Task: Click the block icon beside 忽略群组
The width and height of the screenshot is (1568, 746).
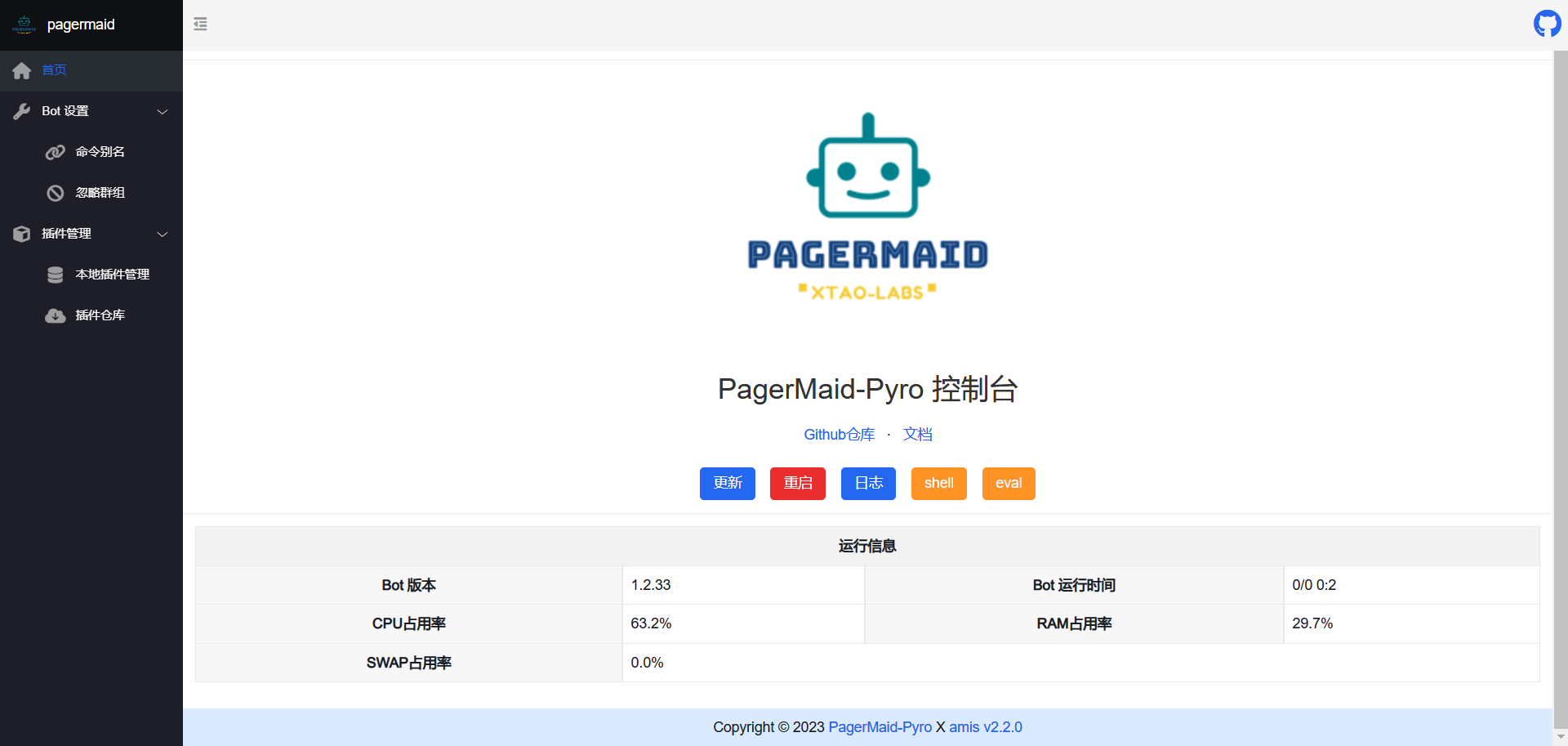Action: [54, 193]
